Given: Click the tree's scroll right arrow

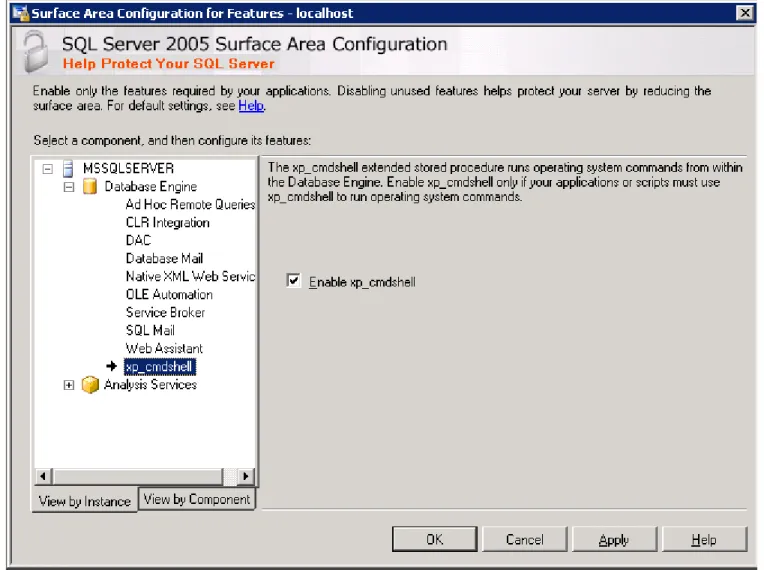Looking at the screenshot, I should coord(246,476).
